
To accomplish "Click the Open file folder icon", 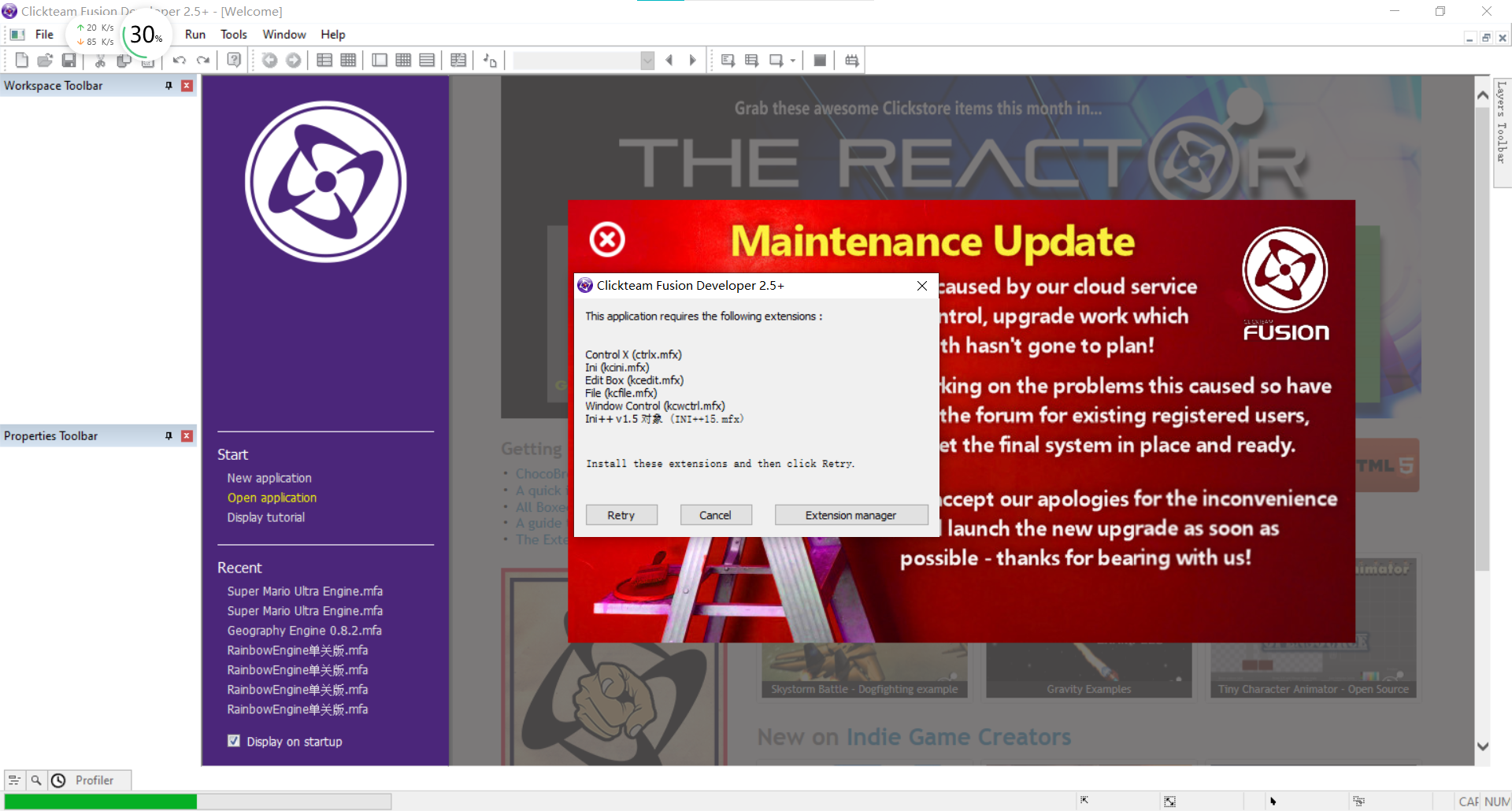I will tap(45, 61).
